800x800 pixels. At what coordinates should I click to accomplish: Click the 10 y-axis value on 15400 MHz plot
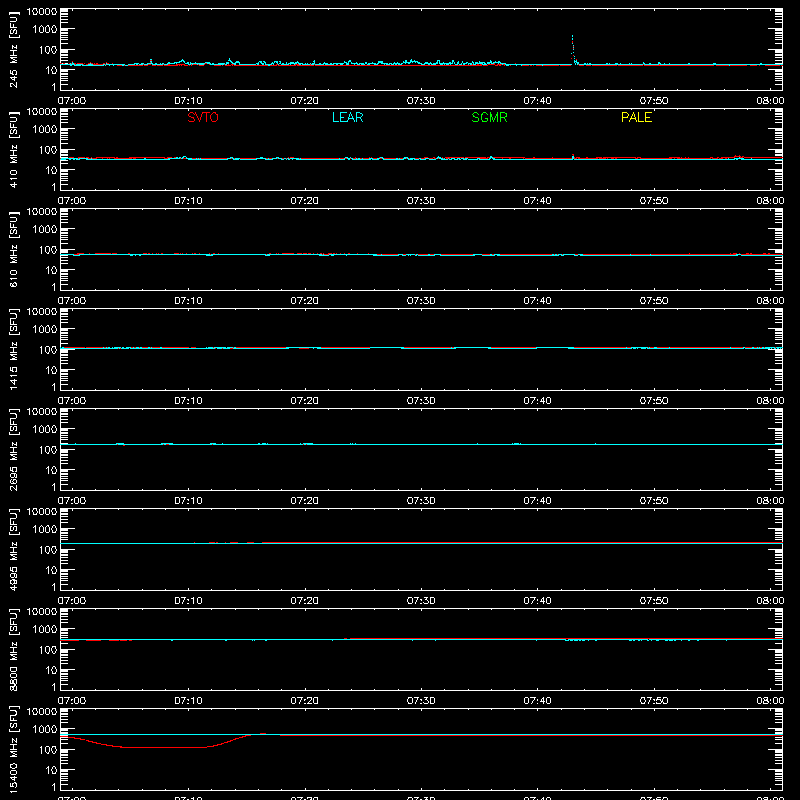click(x=51, y=770)
